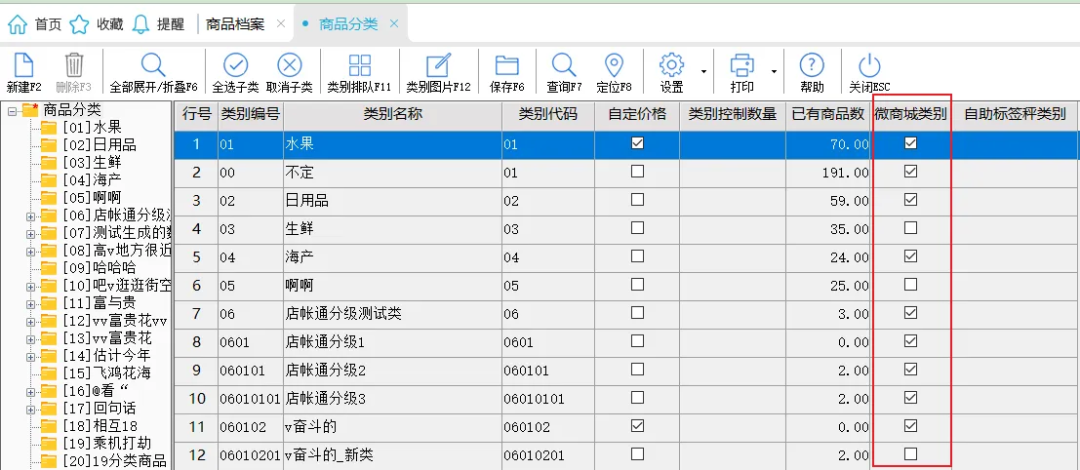Expand the [06]店帐通分级 tree node
The image size is (1080, 470).
[30, 215]
